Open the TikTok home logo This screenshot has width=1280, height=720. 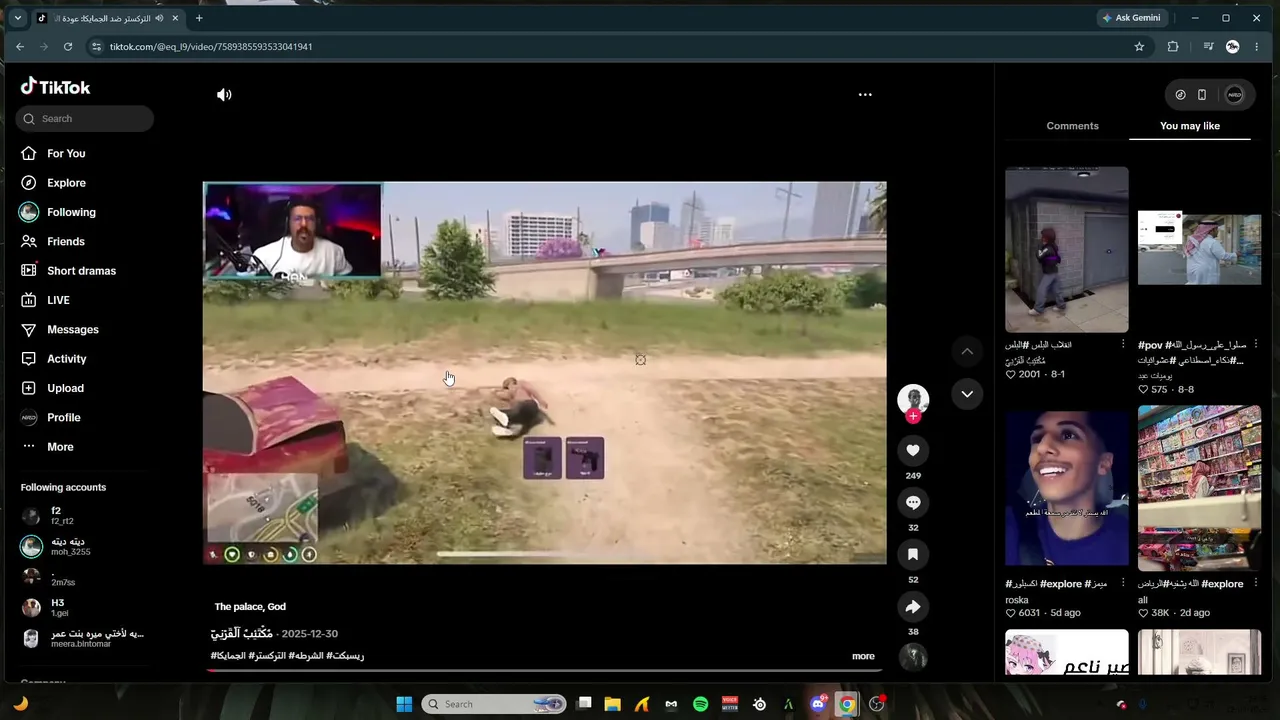(x=56, y=87)
